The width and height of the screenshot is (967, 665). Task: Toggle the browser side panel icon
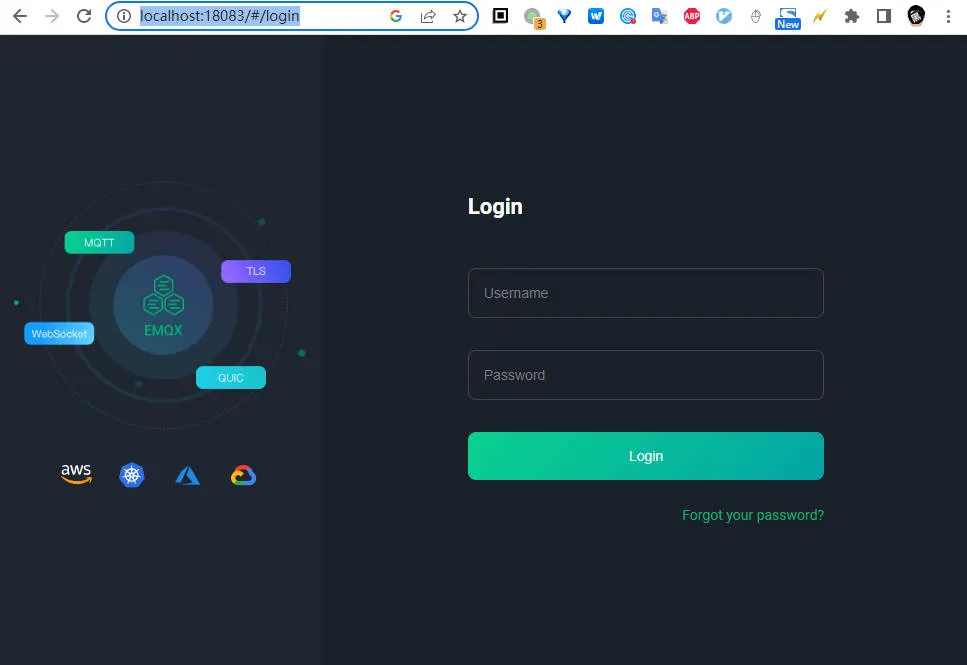tap(884, 16)
